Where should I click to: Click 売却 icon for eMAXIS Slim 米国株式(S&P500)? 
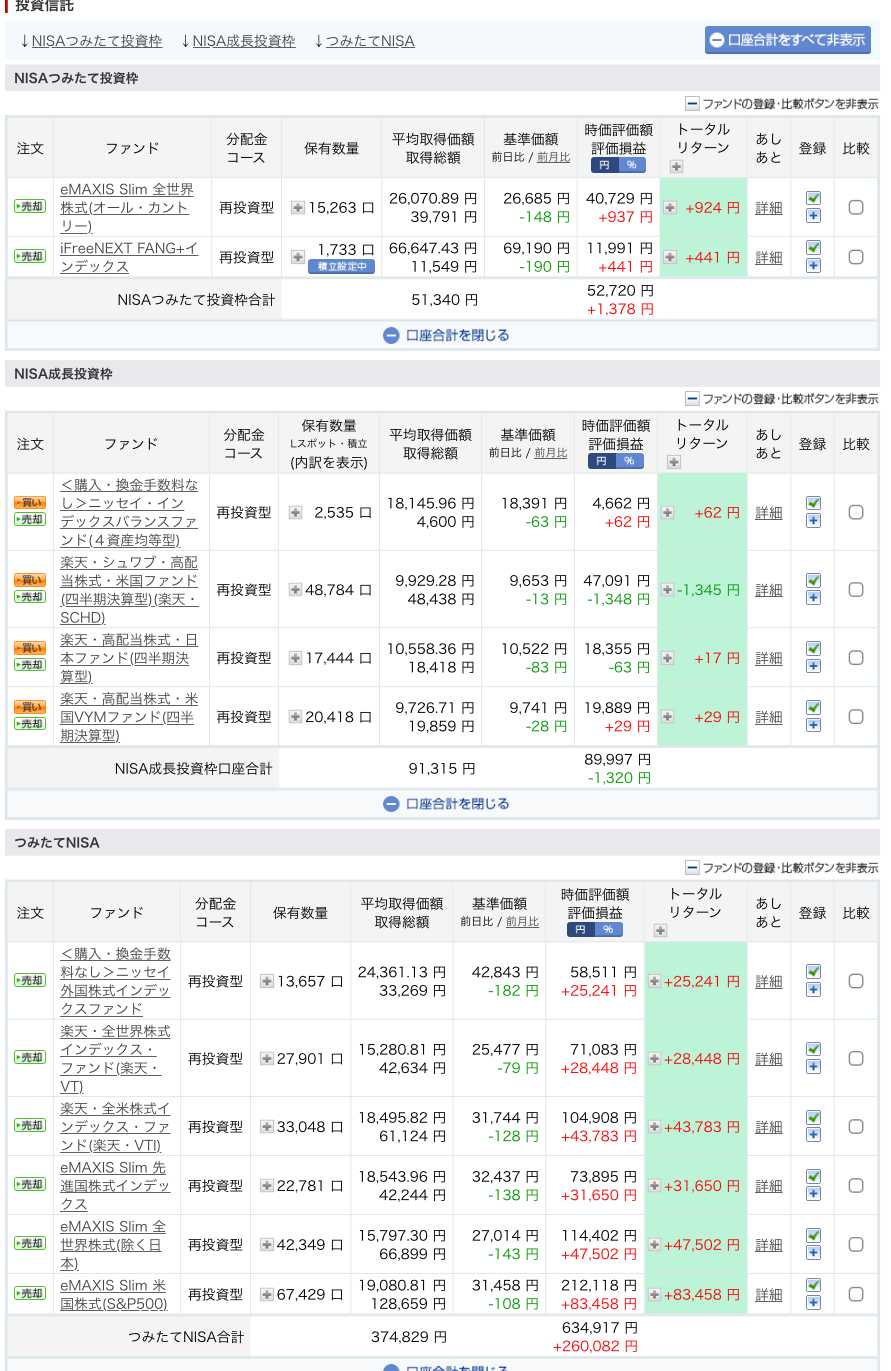click(30, 1294)
